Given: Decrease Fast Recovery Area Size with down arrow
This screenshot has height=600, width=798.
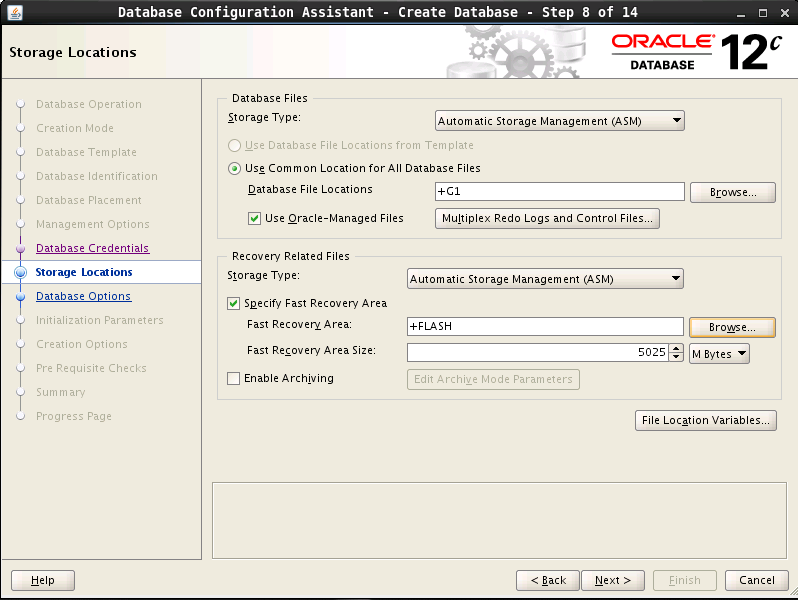Looking at the screenshot, I should pyautogui.click(x=676, y=357).
